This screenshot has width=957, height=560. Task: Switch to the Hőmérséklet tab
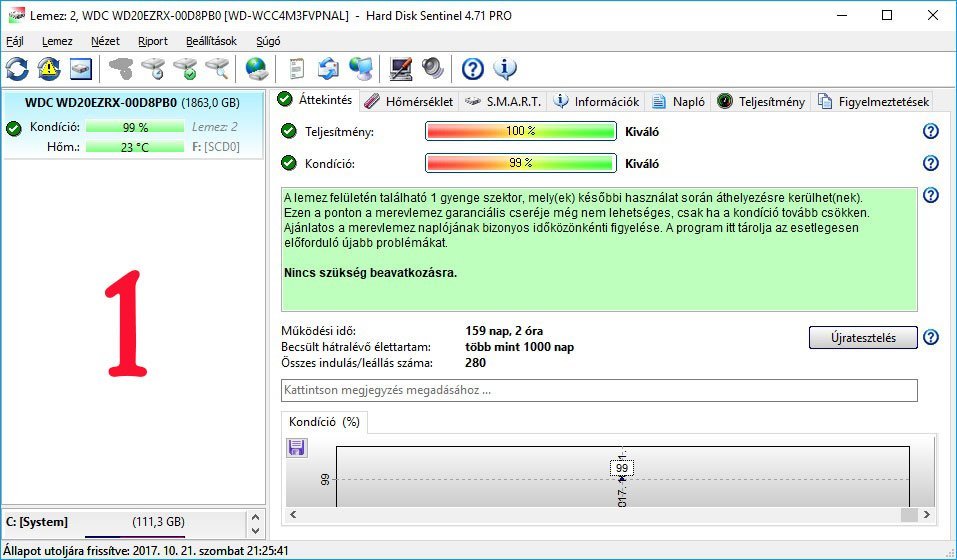click(x=408, y=102)
